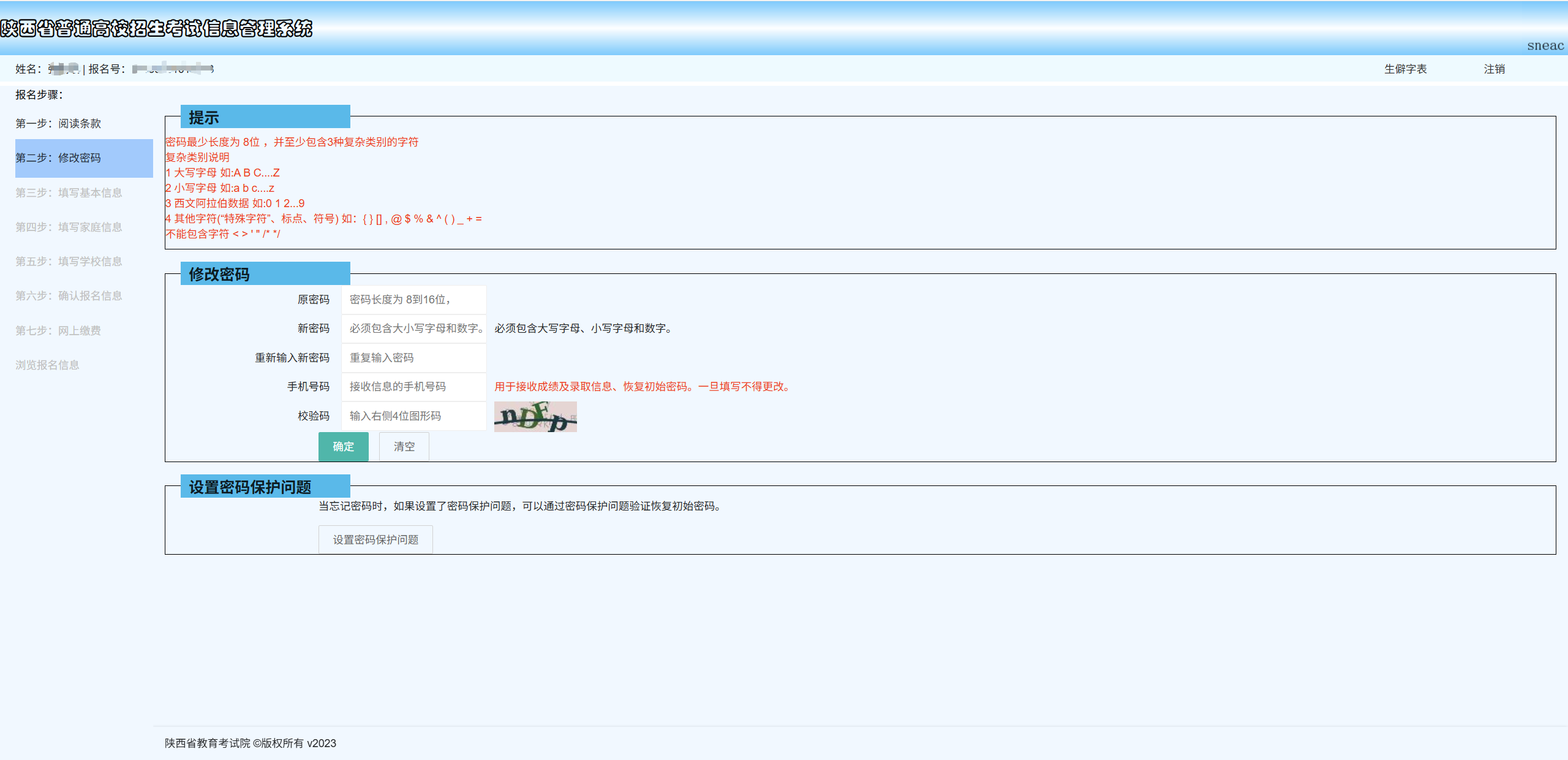The image size is (1568, 760).
Task: Select 第一步：阅读条款 step
Action: coord(58,123)
